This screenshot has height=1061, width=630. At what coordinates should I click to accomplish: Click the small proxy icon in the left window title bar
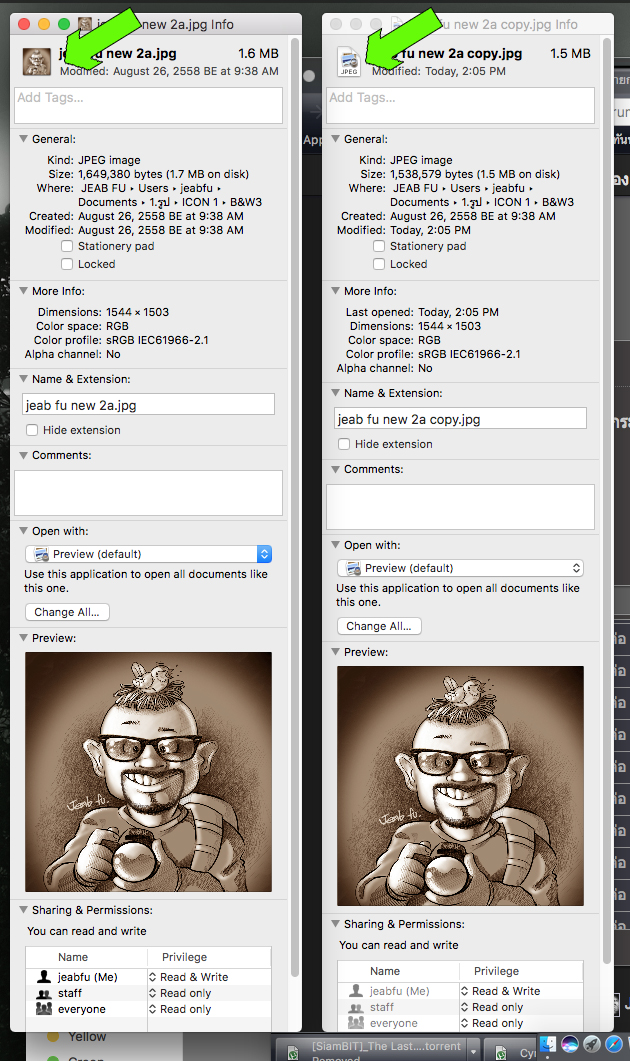(85, 24)
